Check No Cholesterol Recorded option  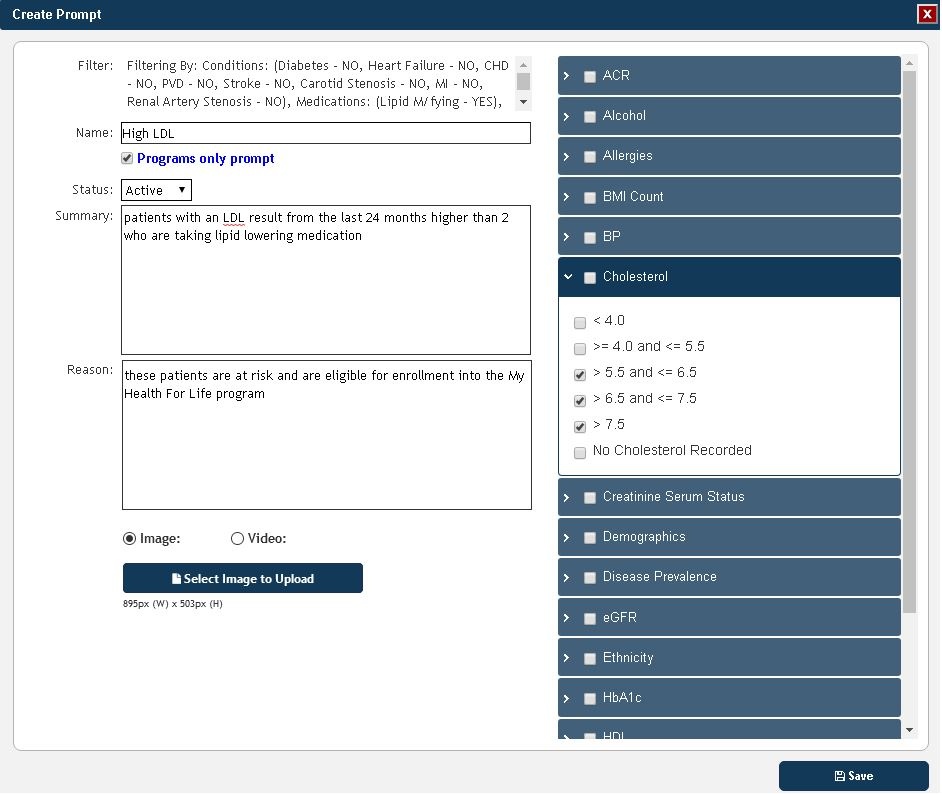pos(580,452)
